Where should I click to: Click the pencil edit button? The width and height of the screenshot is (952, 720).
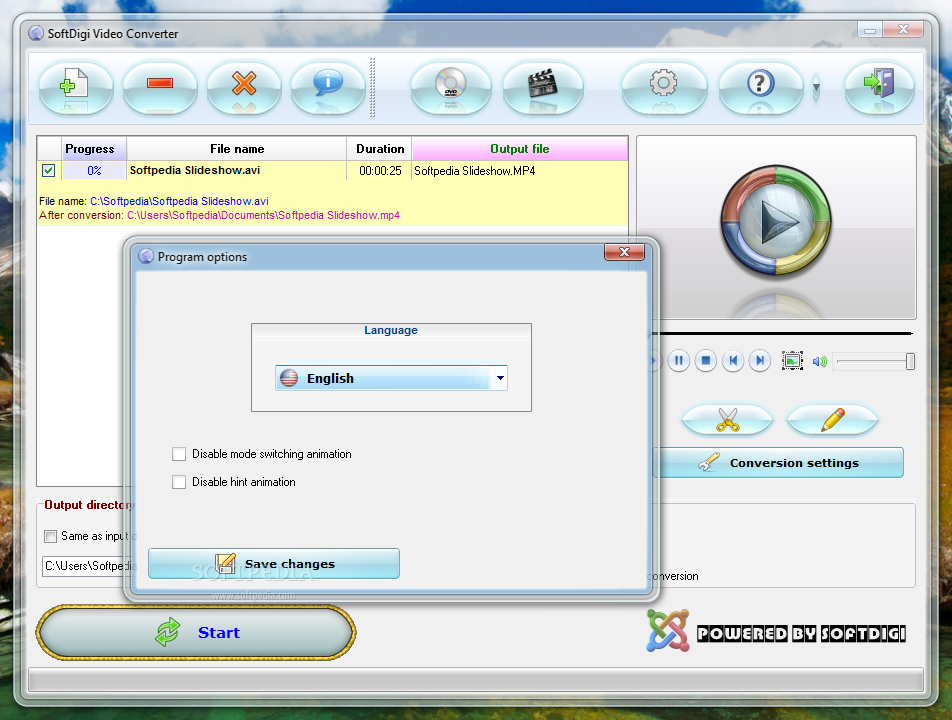[x=832, y=419]
